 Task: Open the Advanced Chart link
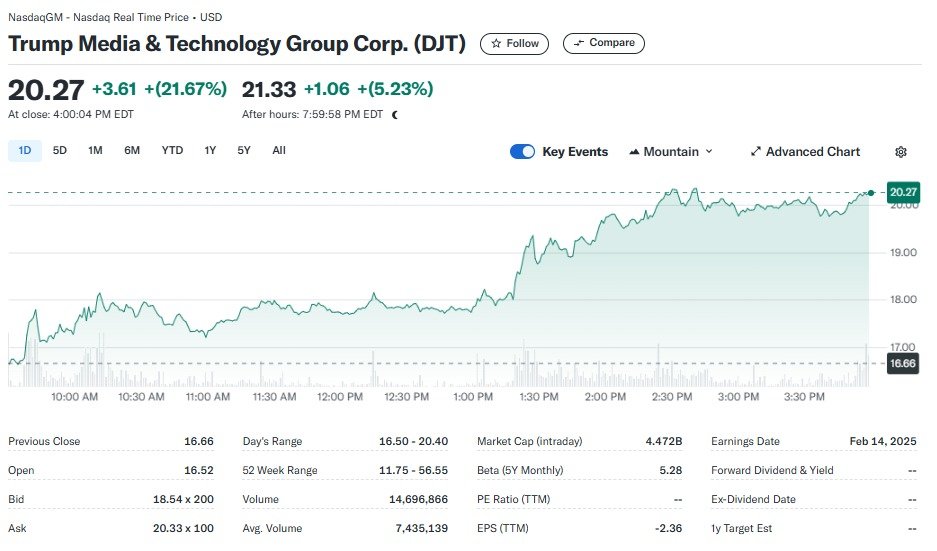tap(812, 152)
